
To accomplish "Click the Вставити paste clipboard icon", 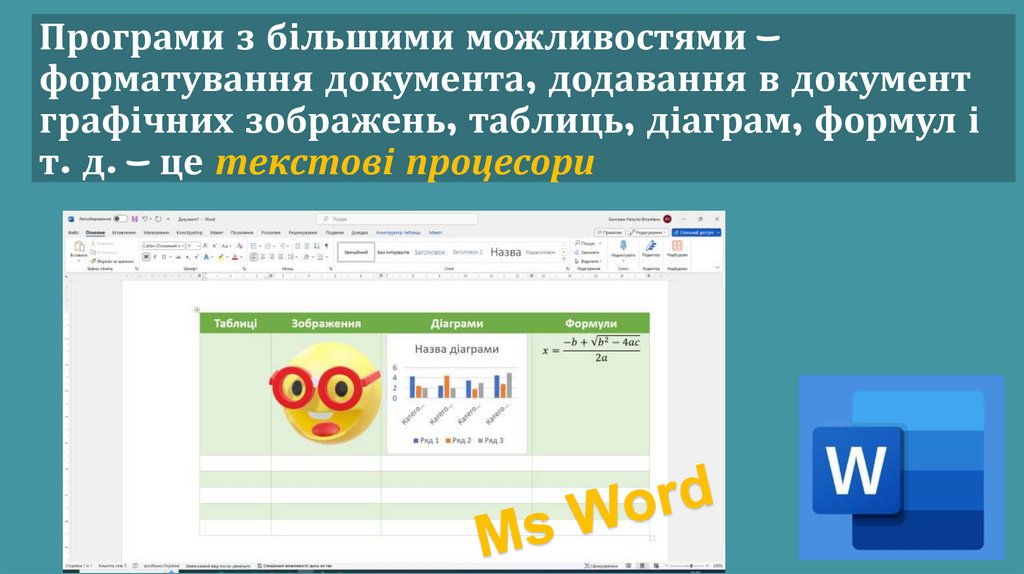I will pyautogui.click(x=79, y=246).
